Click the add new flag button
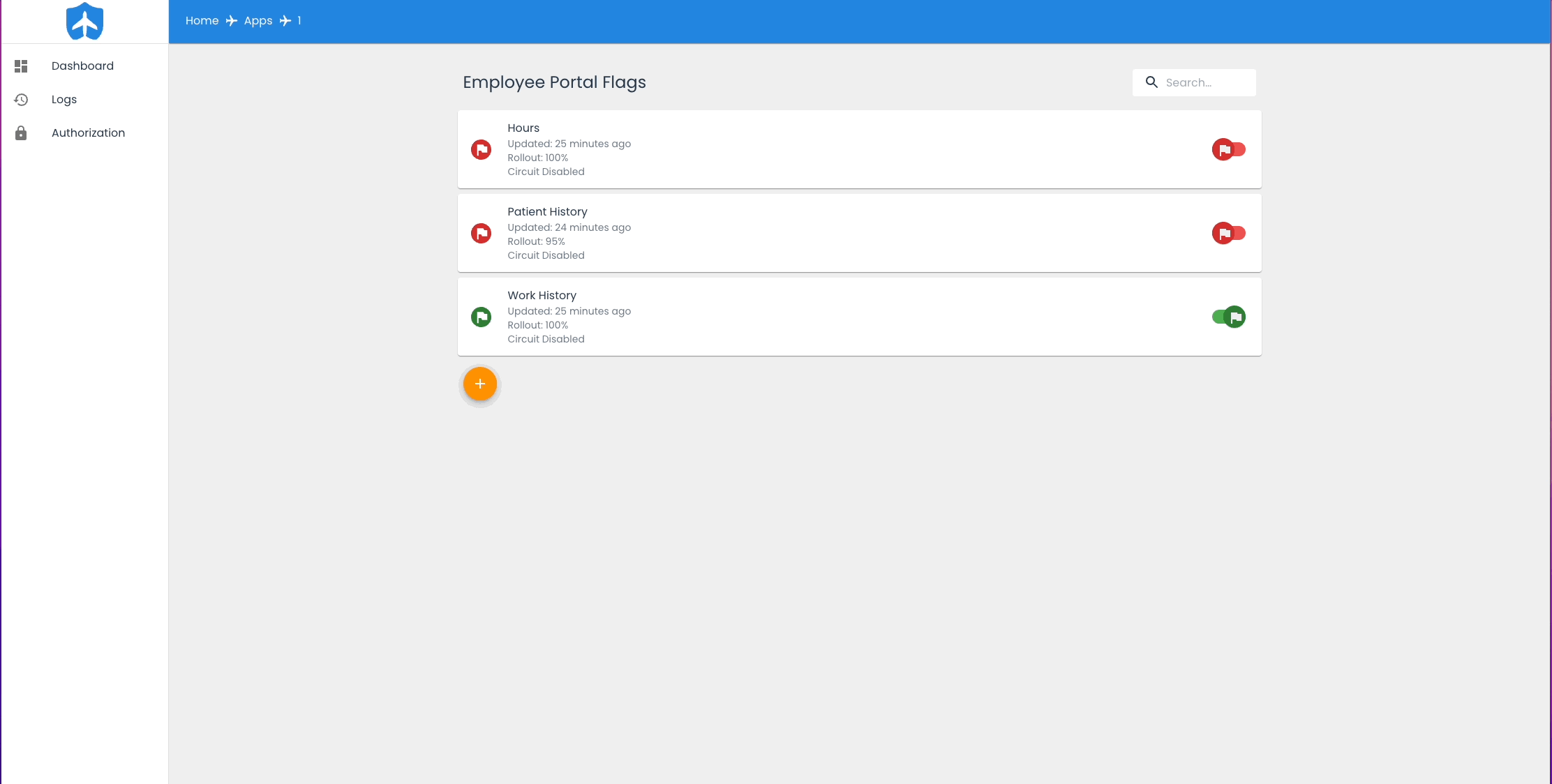The height and width of the screenshot is (784, 1552). point(479,384)
